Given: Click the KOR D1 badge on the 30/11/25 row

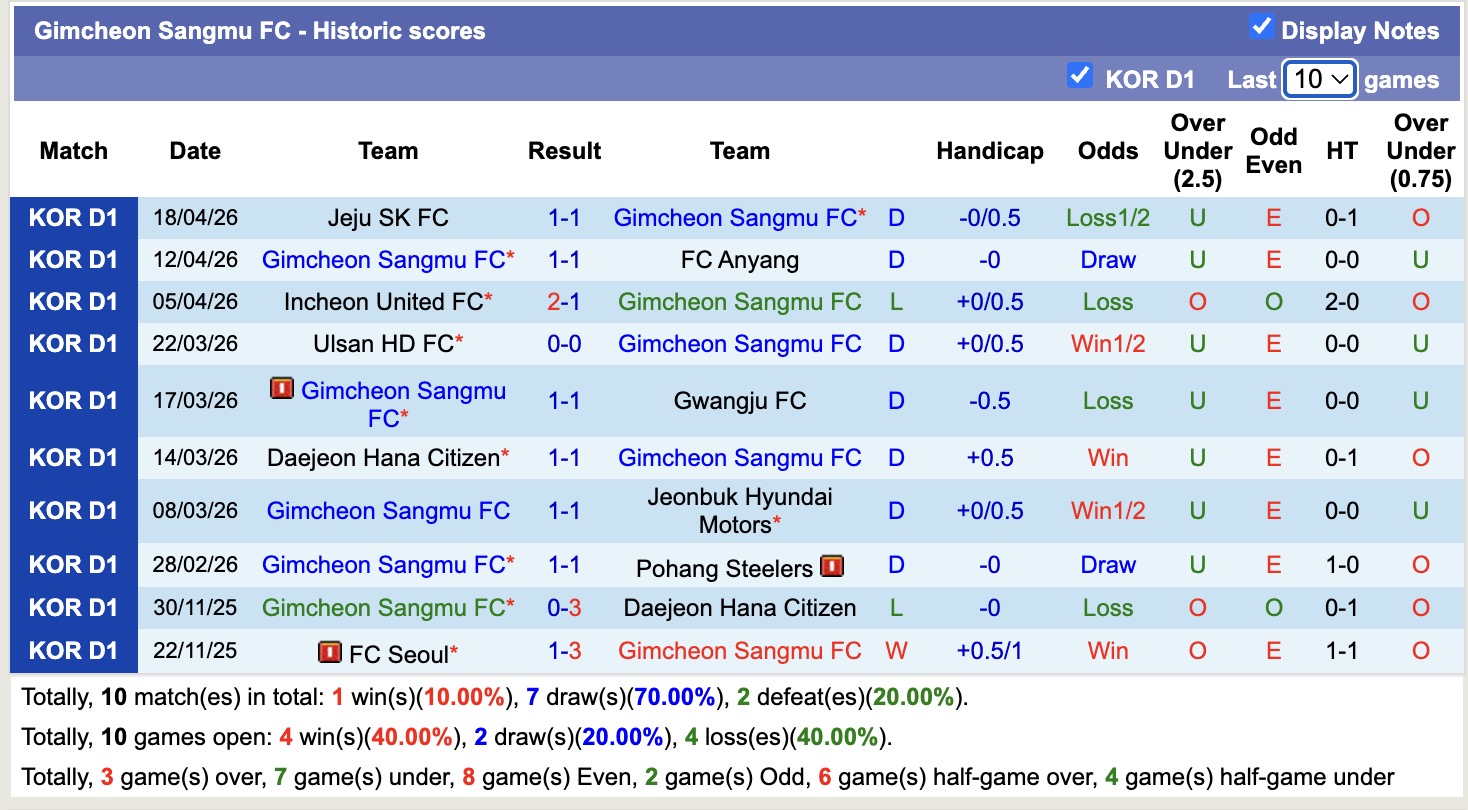Looking at the screenshot, I should tap(74, 607).
